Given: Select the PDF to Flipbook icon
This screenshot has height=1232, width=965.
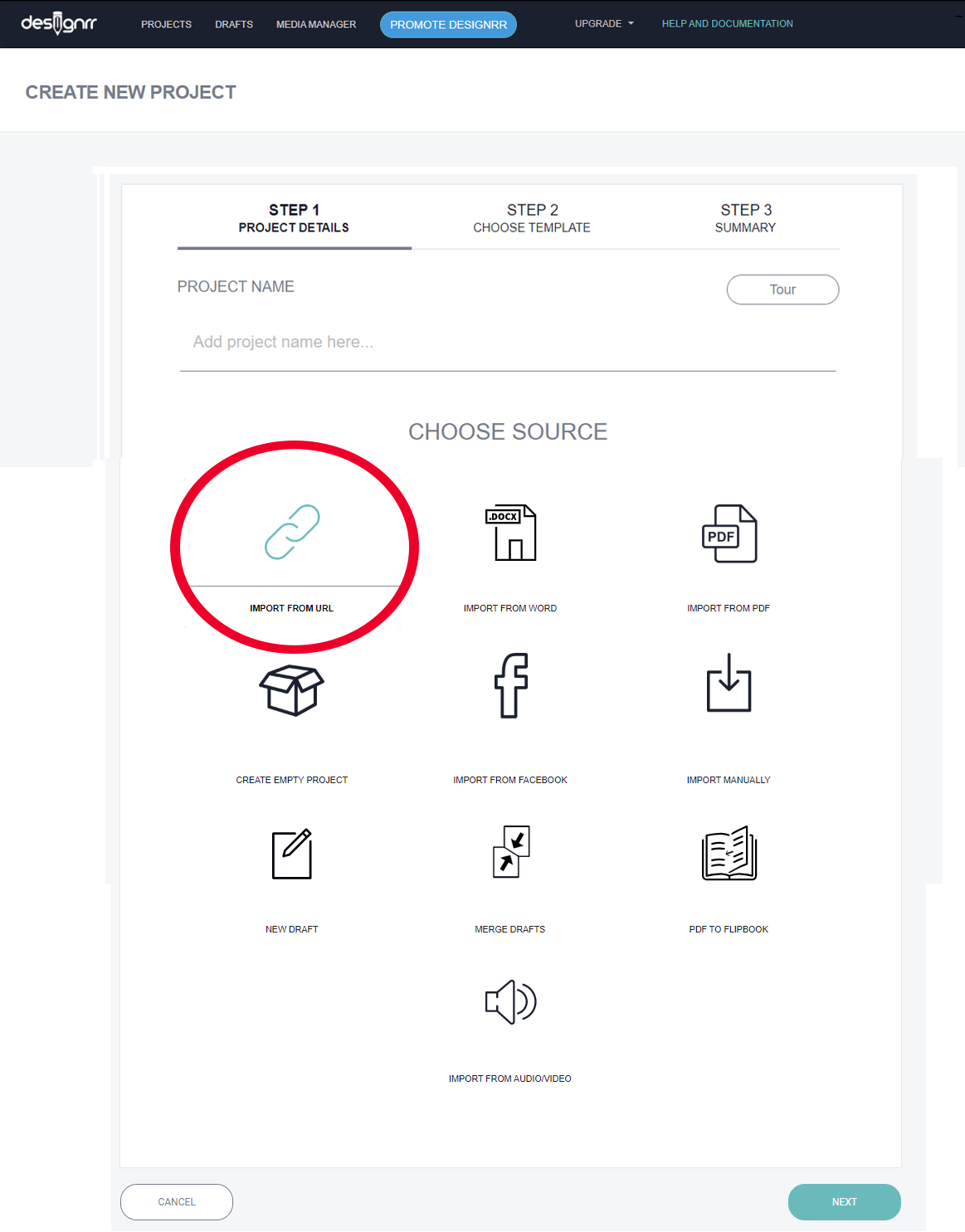Looking at the screenshot, I should coord(729,853).
